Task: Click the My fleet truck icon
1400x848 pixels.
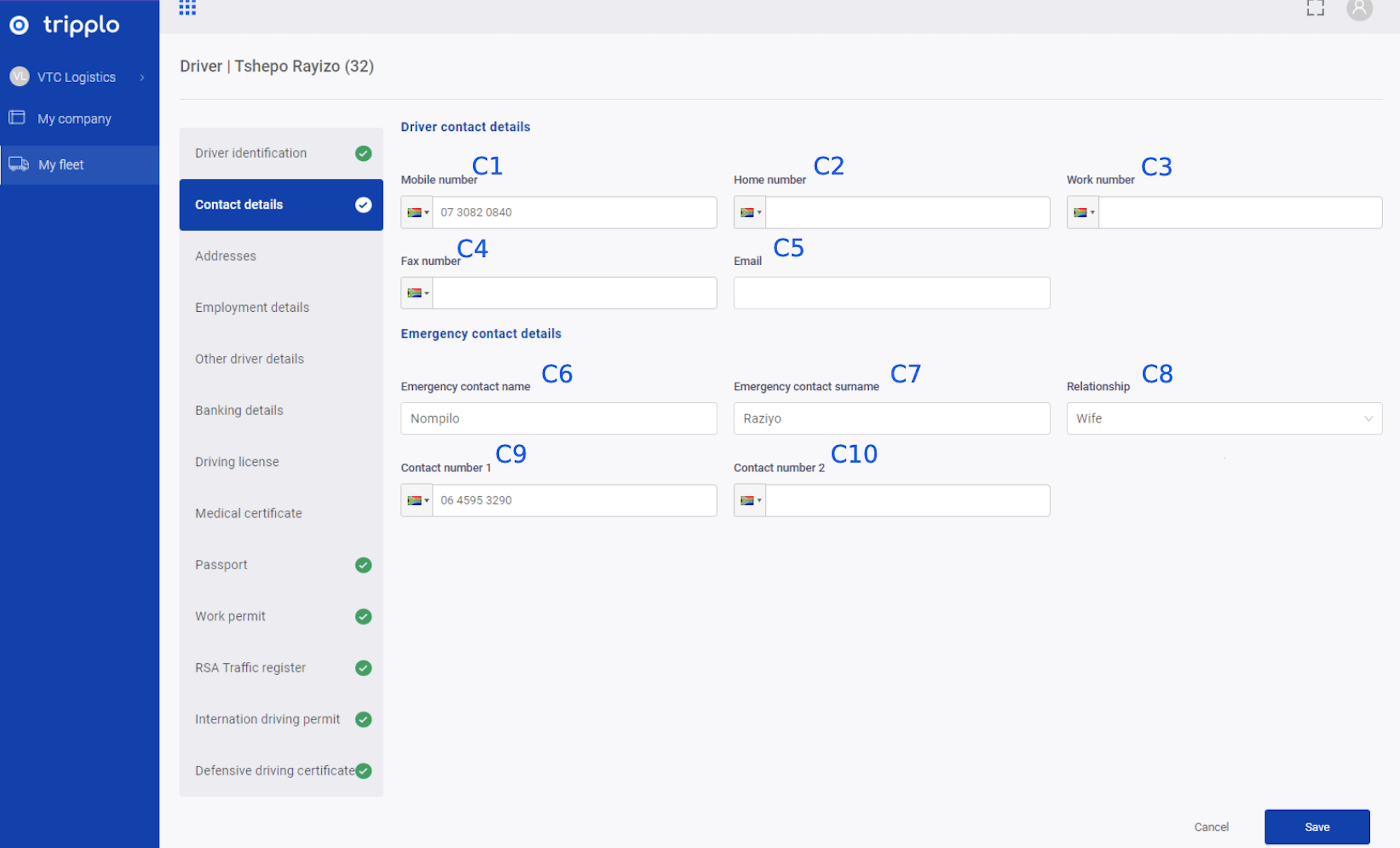Action: coord(18,164)
